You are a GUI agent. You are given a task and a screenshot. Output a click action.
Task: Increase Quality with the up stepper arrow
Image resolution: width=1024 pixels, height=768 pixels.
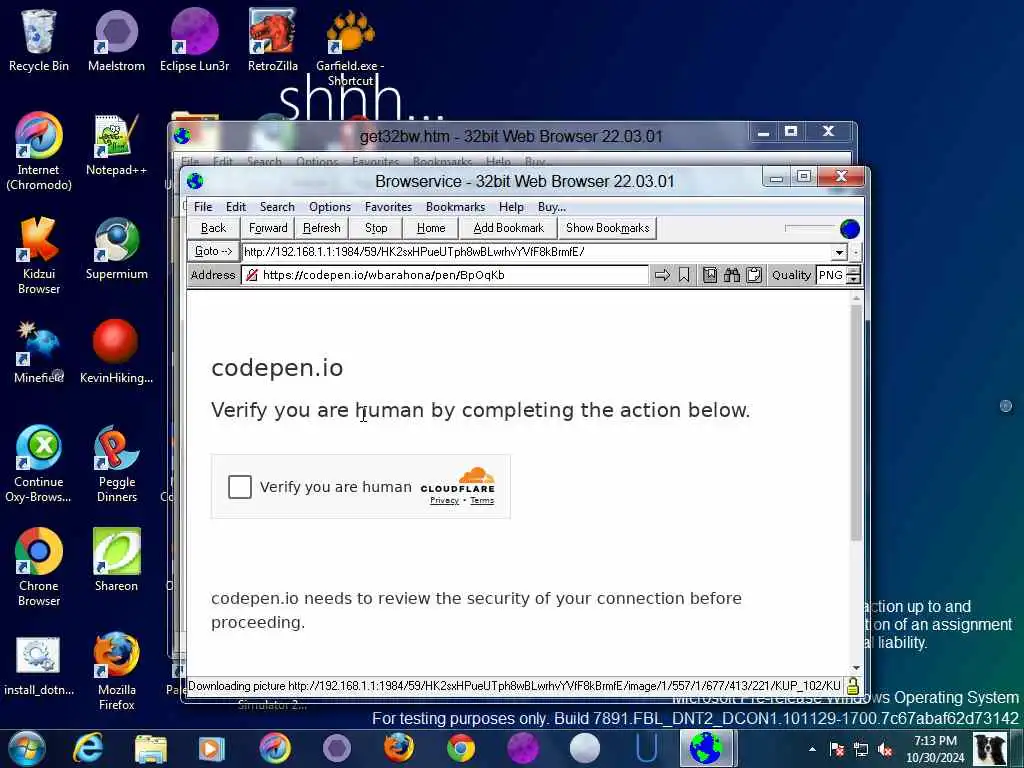pos(854,270)
